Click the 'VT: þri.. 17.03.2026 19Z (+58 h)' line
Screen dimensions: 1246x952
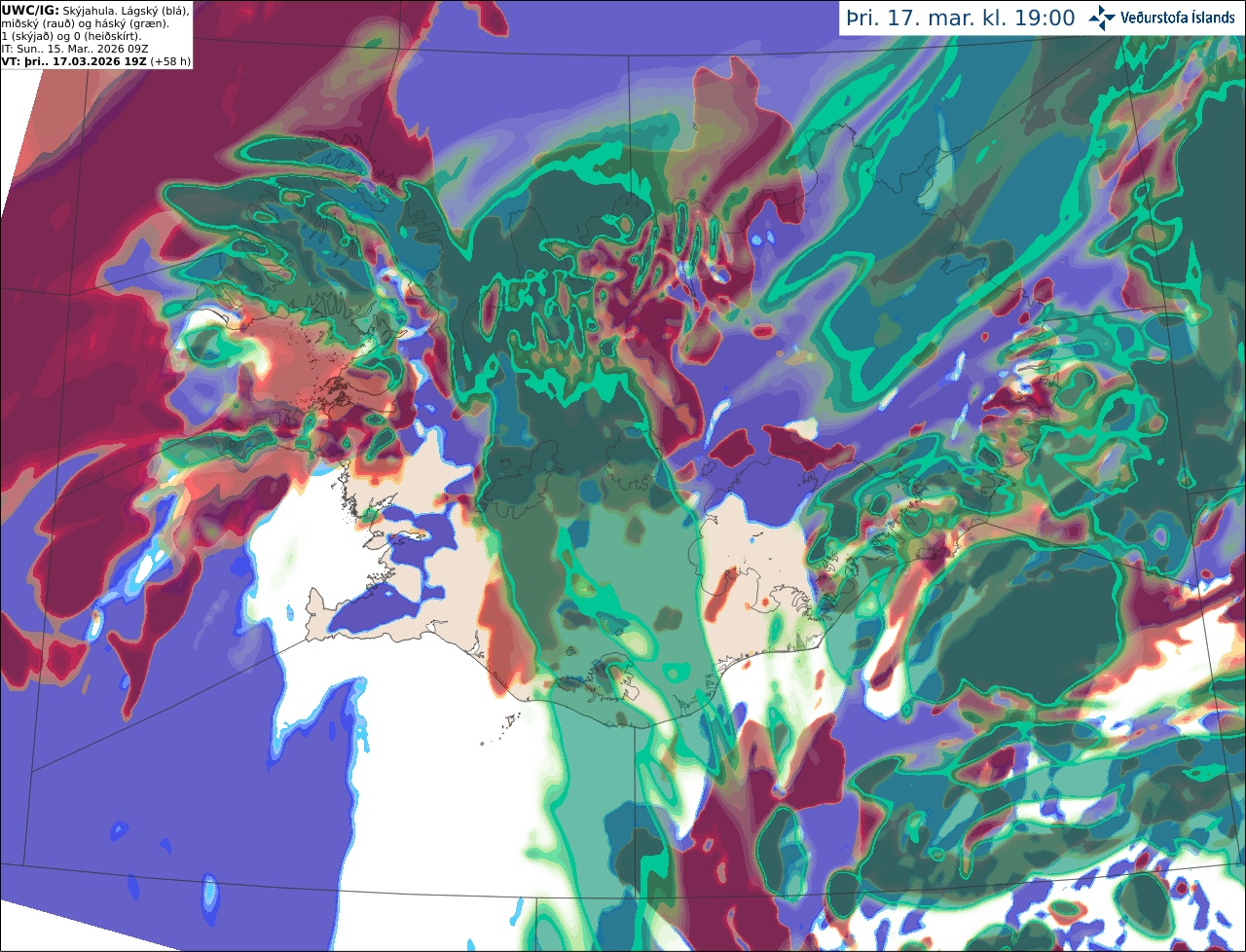click(x=96, y=60)
